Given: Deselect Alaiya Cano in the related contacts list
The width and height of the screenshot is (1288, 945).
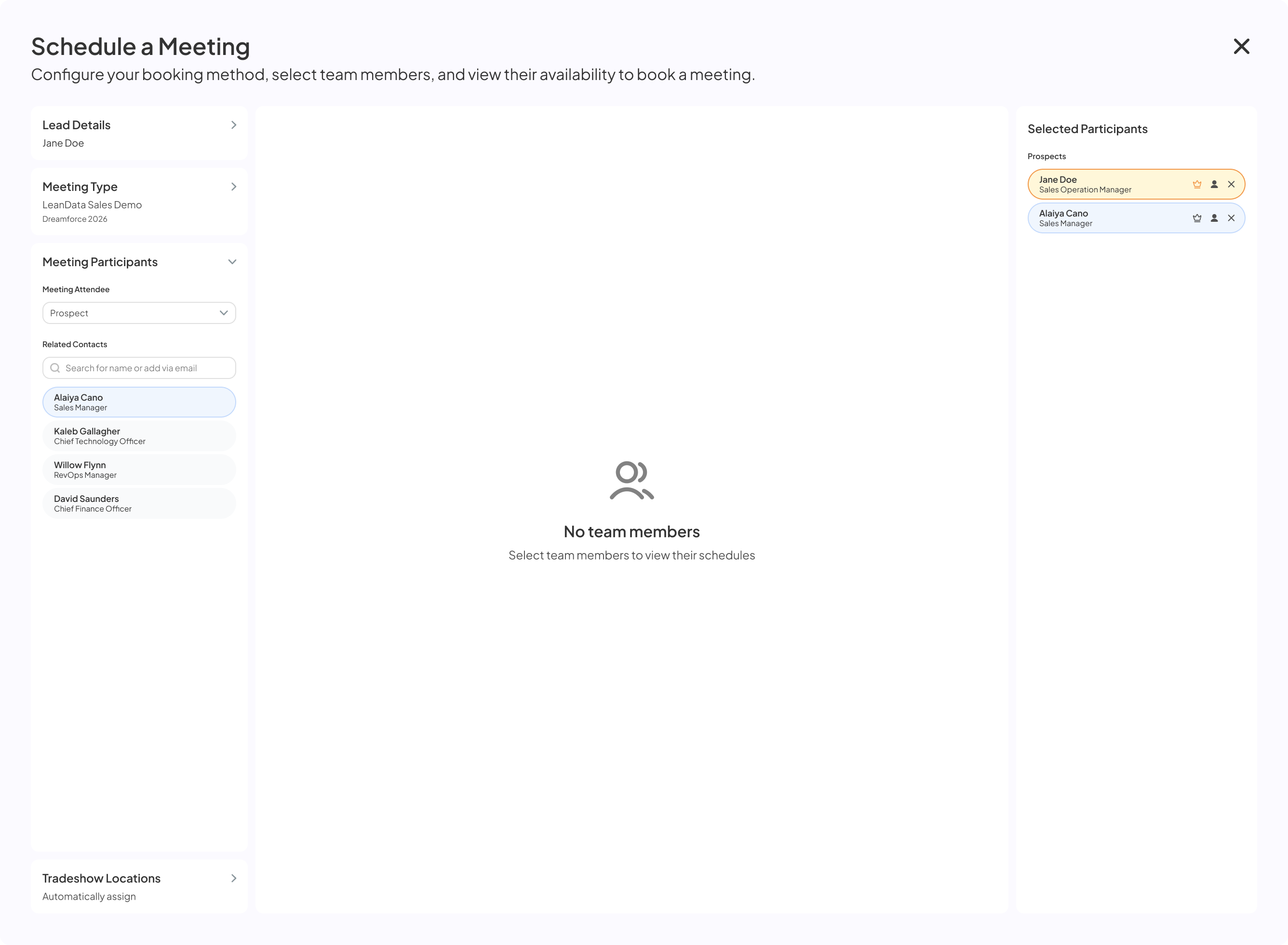Looking at the screenshot, I should tap(139, 402).
